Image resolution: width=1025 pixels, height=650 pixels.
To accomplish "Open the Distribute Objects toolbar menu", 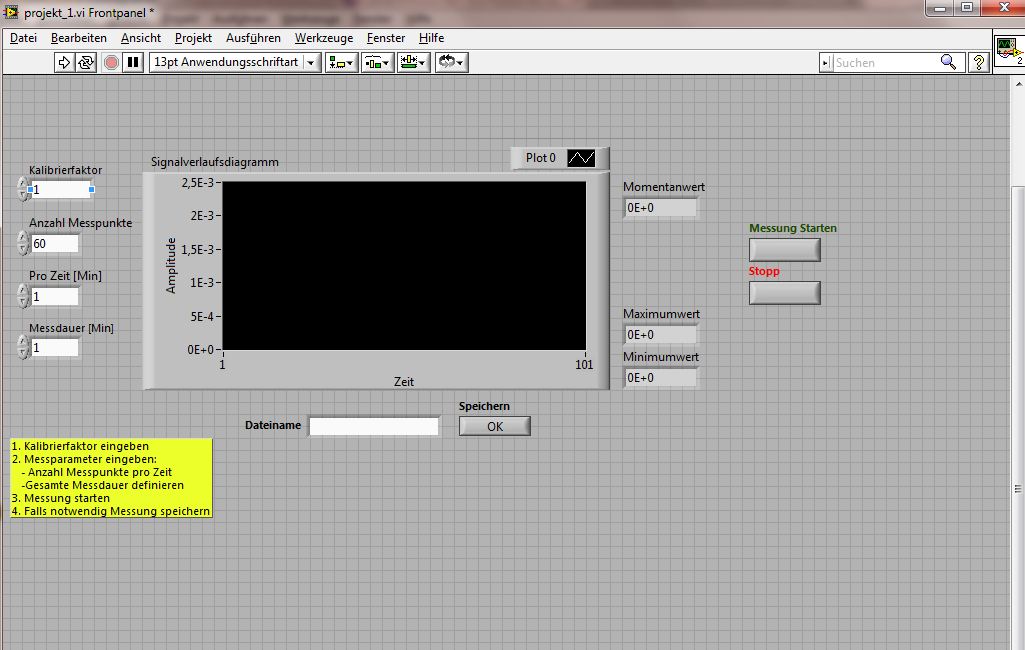I will click(378, 62).
